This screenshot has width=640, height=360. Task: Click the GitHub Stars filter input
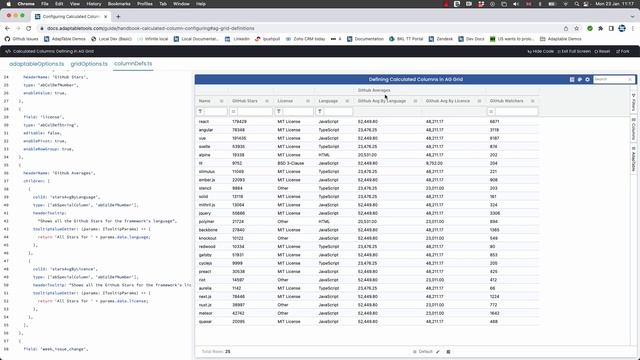(x=255, y=111)
